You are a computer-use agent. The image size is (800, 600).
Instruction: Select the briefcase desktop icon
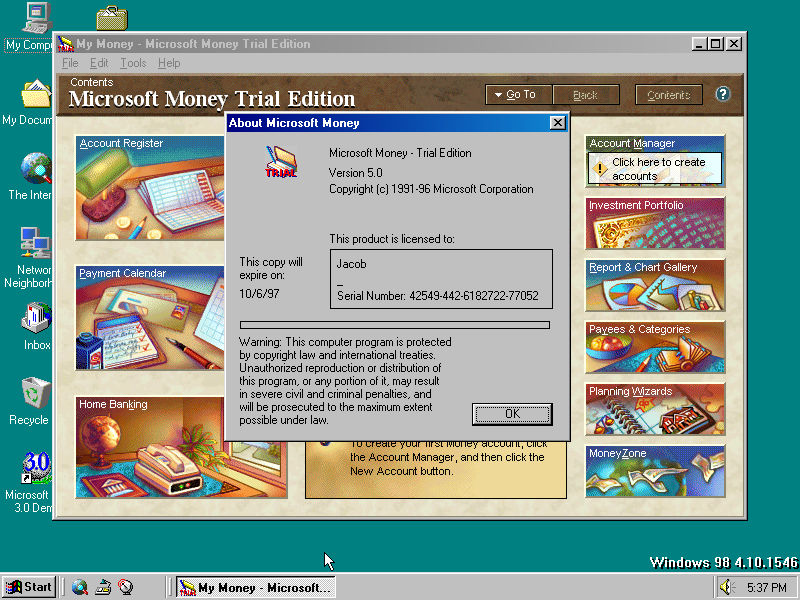(112, 18)
